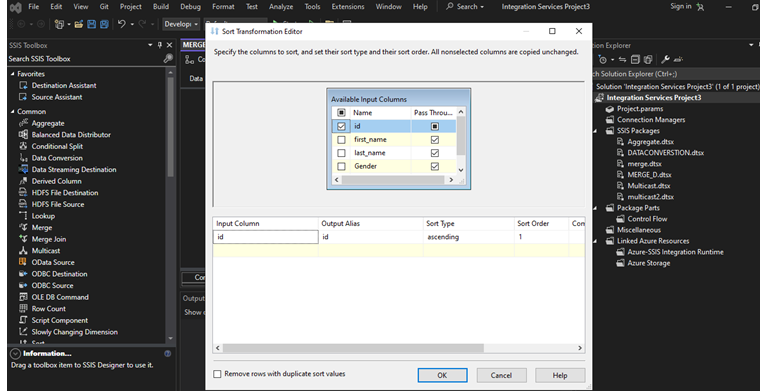This screenshot has width=775, height=391.
Task: Click the sort grid horizontal scrollbar
Action: (398, 348)
